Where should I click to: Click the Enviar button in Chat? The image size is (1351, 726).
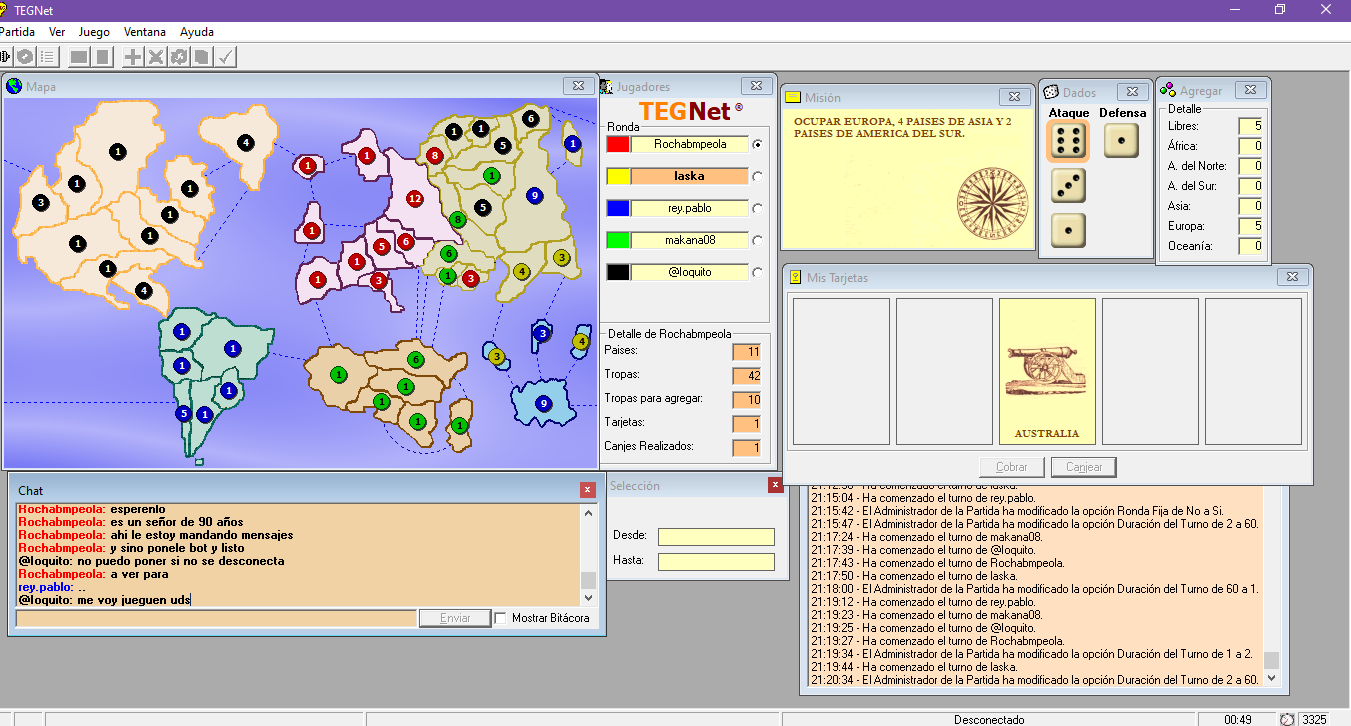click(x=455, y=618)
